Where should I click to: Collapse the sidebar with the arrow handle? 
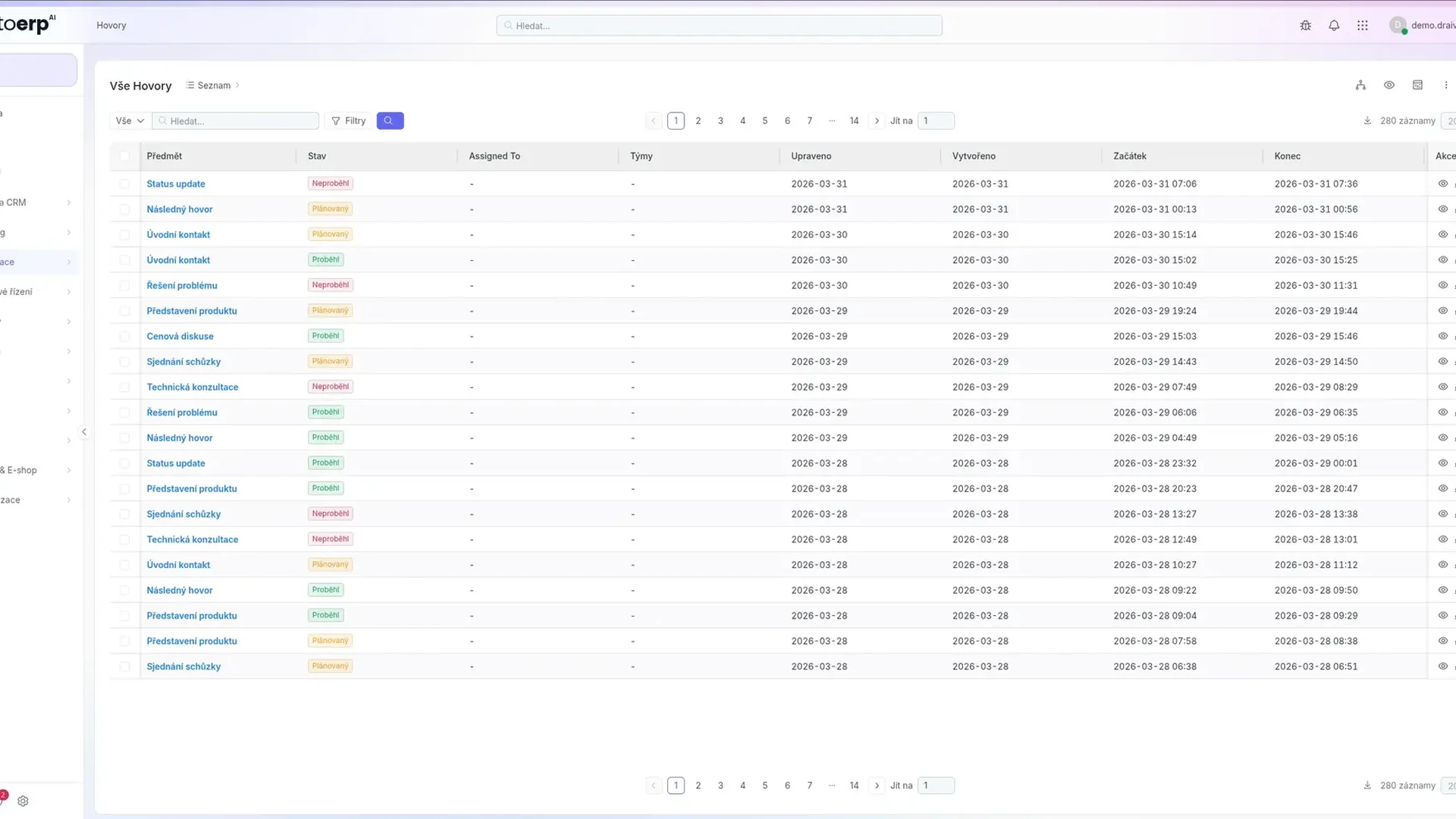[84, 431]
